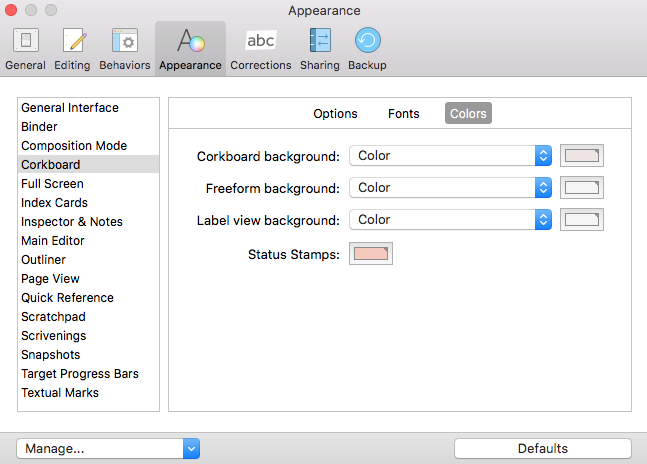Viewport: 647px width, 464px height.
Task: Select Outliner in the appearance list
Action: tap(88, 259)
